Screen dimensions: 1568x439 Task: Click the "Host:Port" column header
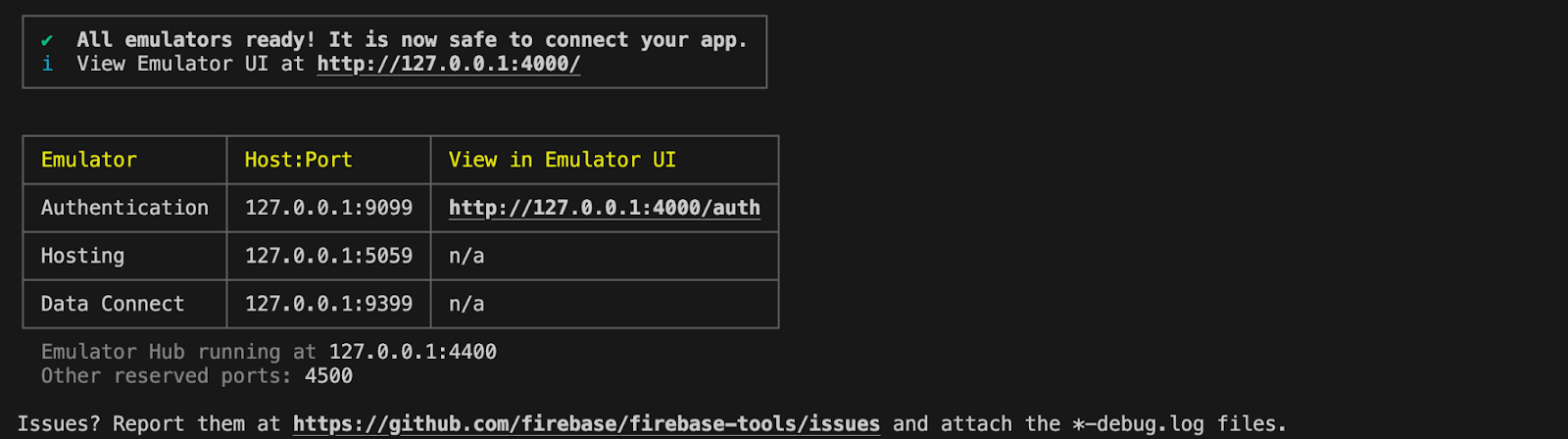(x=298, y=160)
